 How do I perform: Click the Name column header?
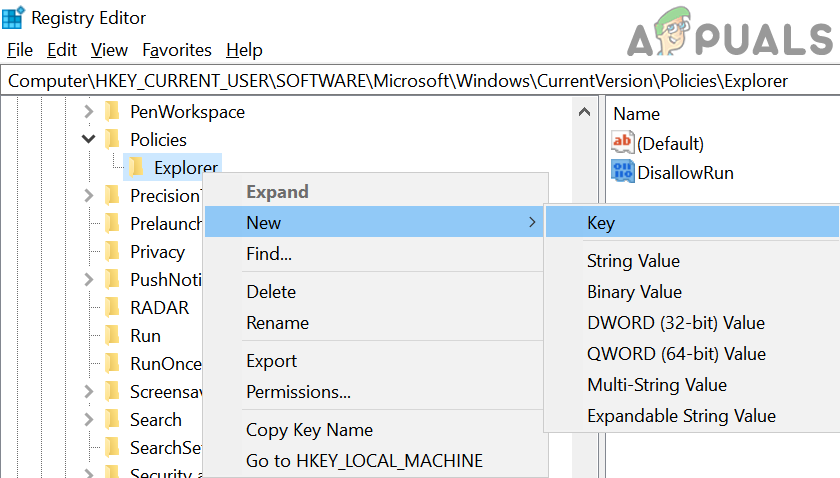(x=636, y=114)
